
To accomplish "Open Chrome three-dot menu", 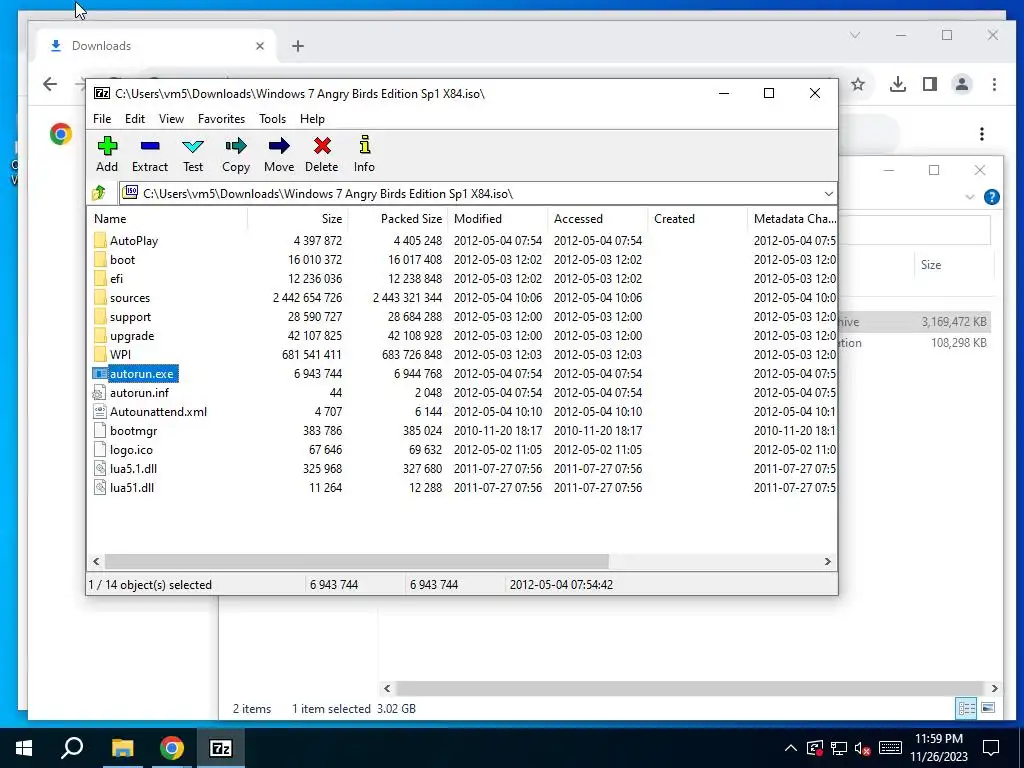I will (x=994, y=84).
